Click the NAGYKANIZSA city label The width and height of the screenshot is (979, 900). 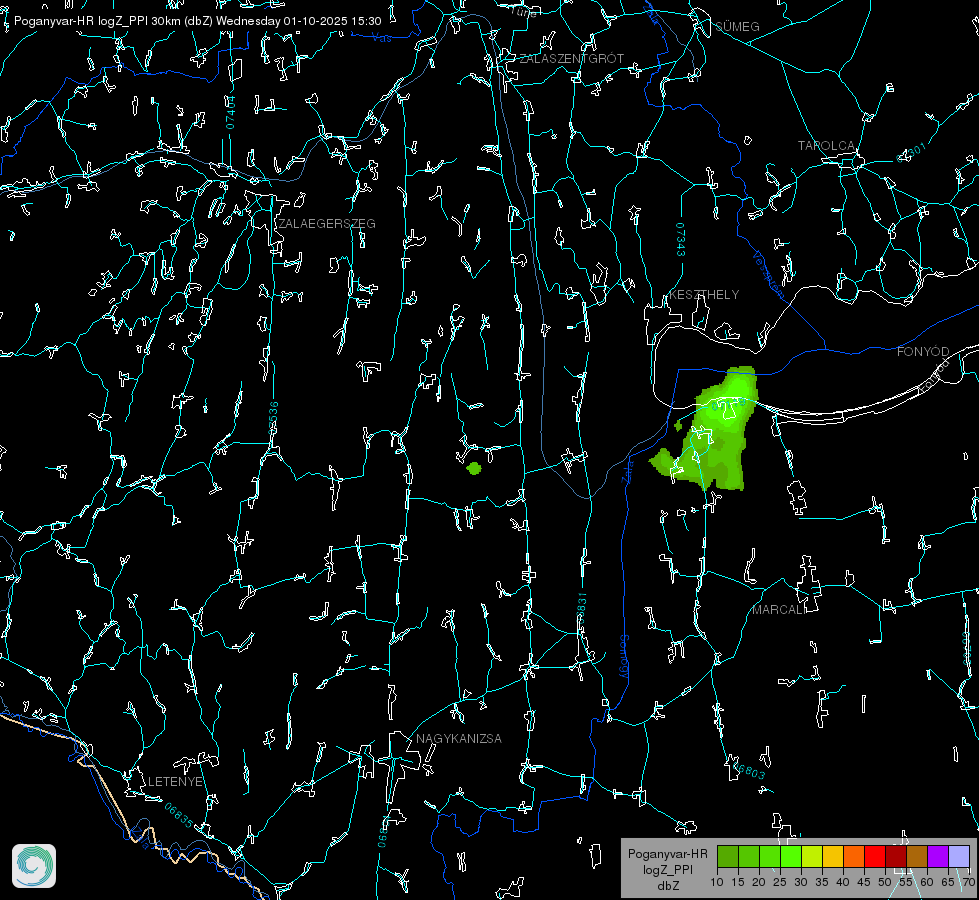[x=459, y=738]
